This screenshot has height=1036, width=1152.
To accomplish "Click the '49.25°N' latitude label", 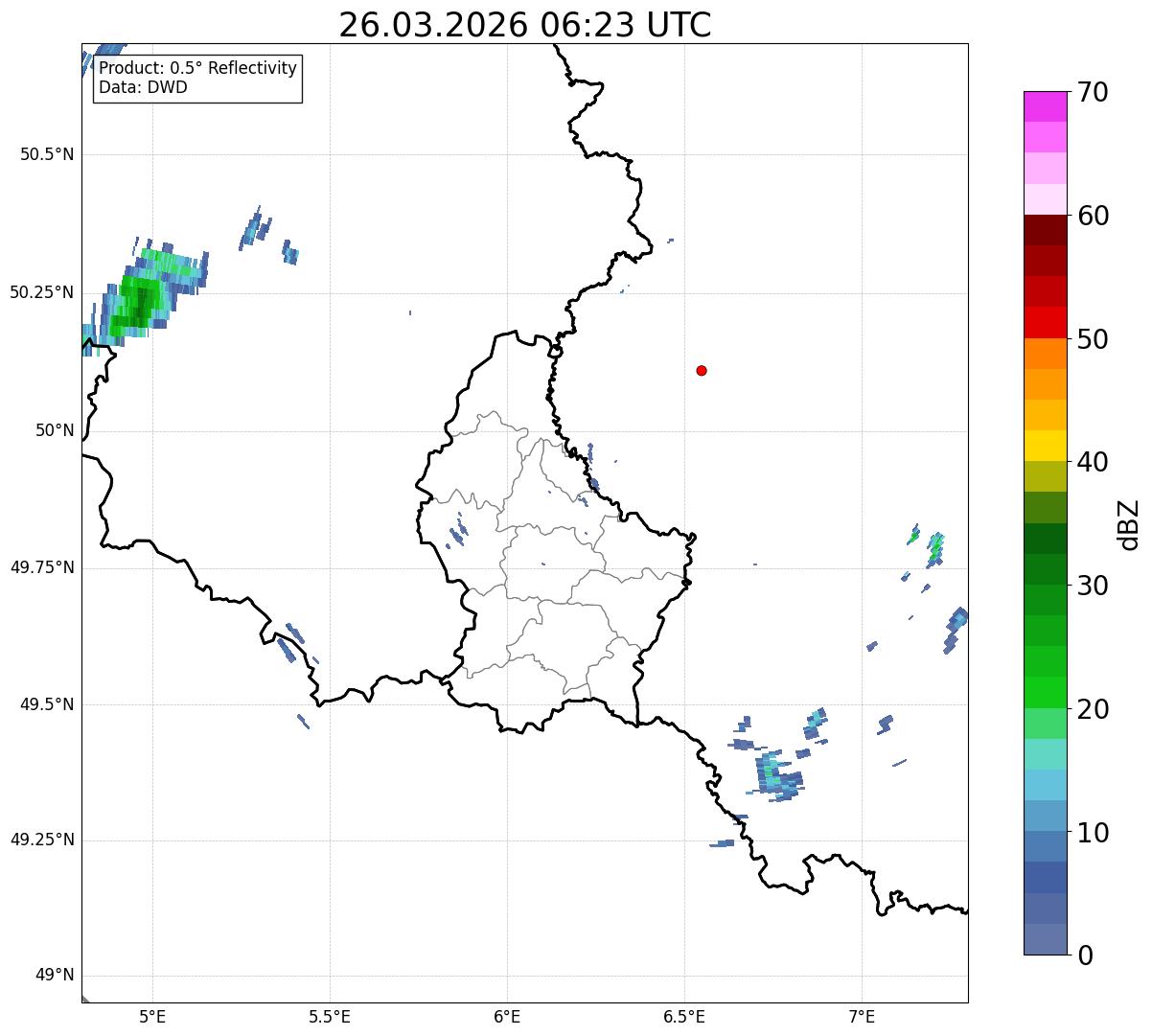I will click(42, 840).
